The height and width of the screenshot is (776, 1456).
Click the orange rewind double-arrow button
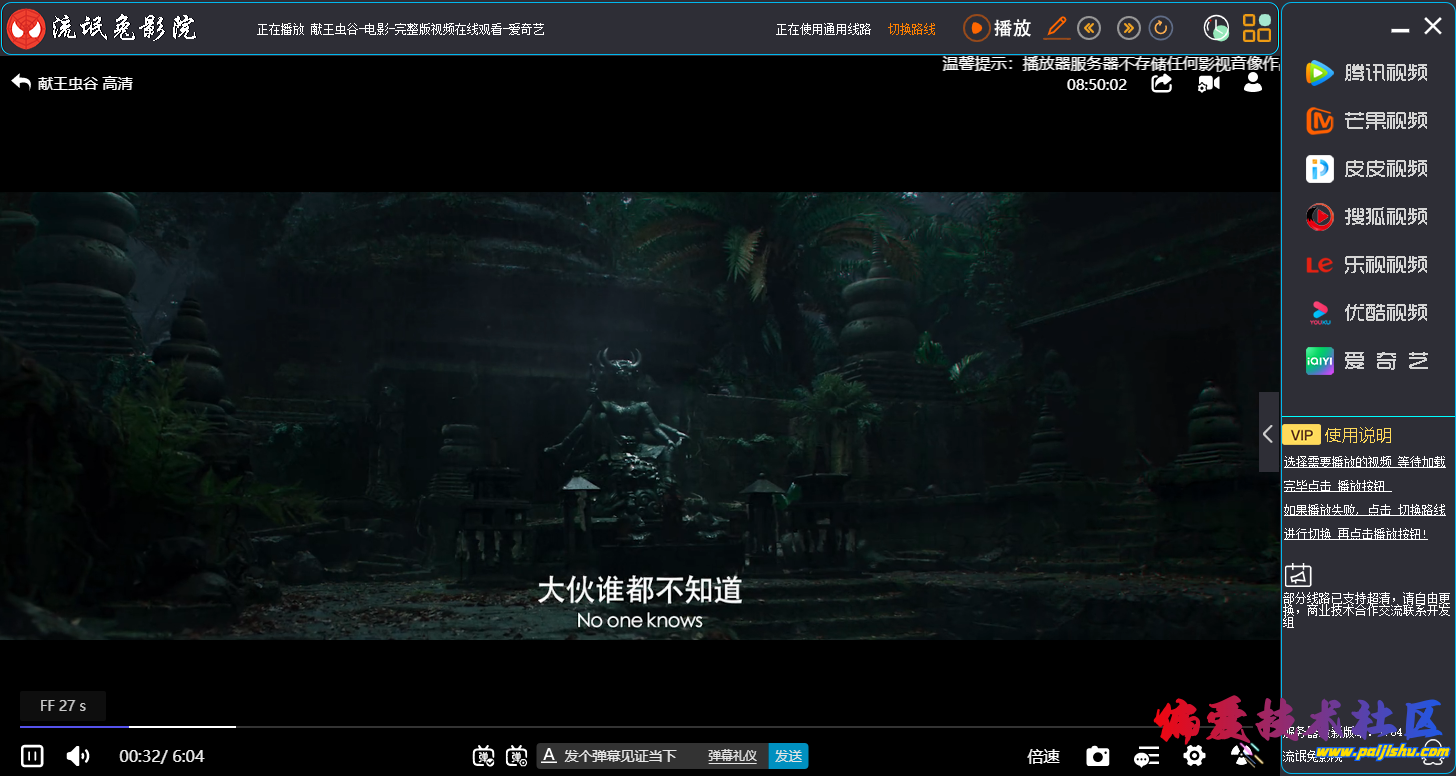[x=1089, y=28]
